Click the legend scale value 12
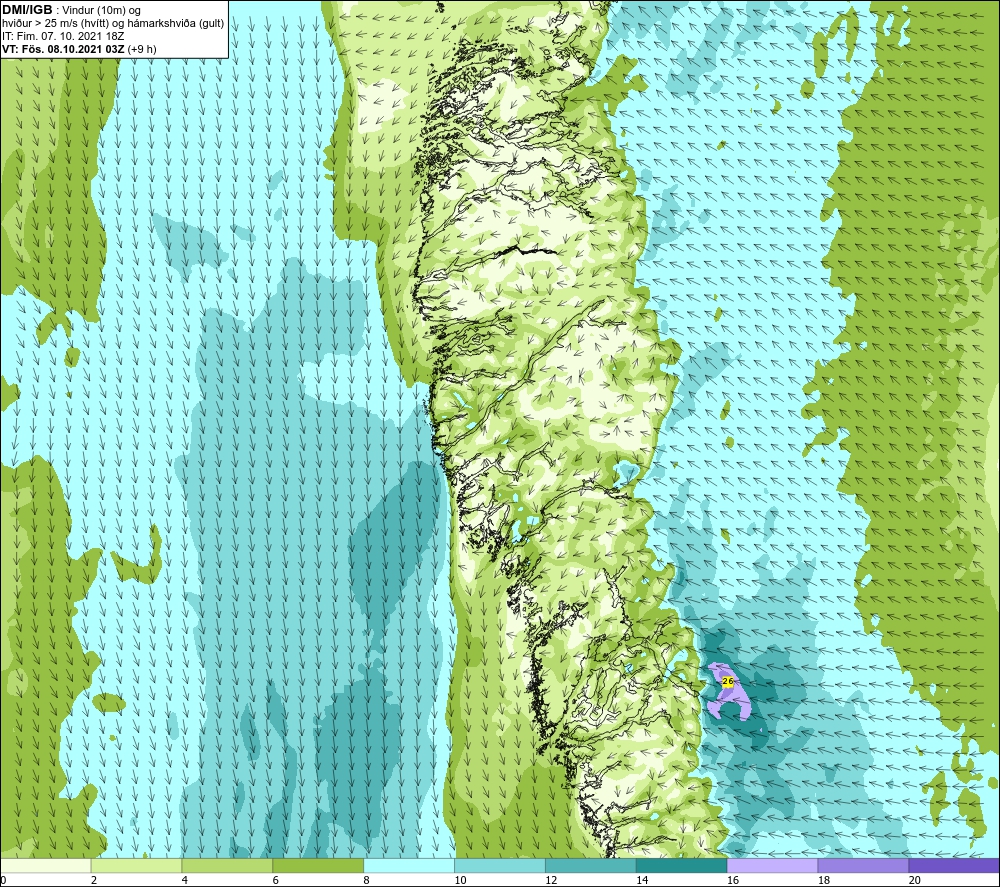 tap(551, 881)
